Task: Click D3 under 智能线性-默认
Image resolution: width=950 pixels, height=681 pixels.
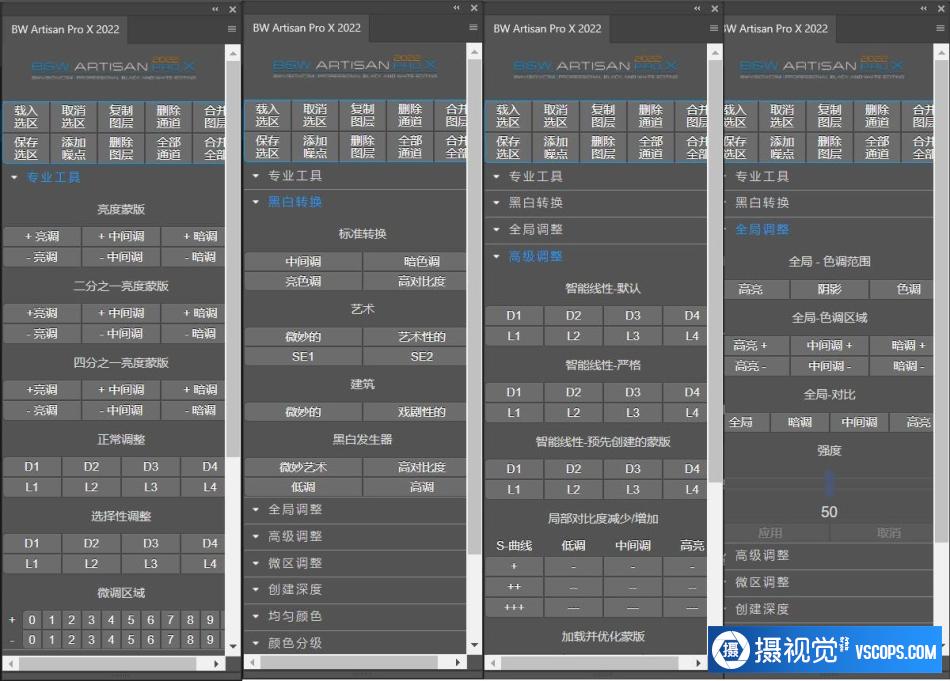Action: [633, 316]
